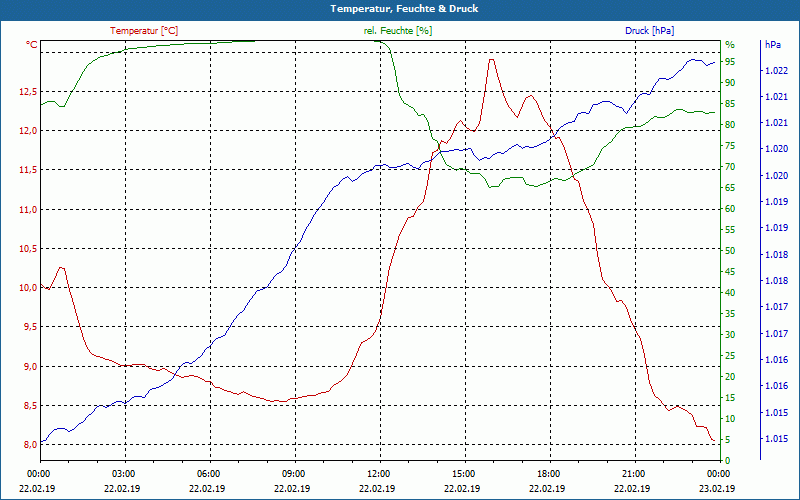The width and height of the screenshot is (800, 500).
Task: Click the "18:00" time axis label
Action: [550, 474]
